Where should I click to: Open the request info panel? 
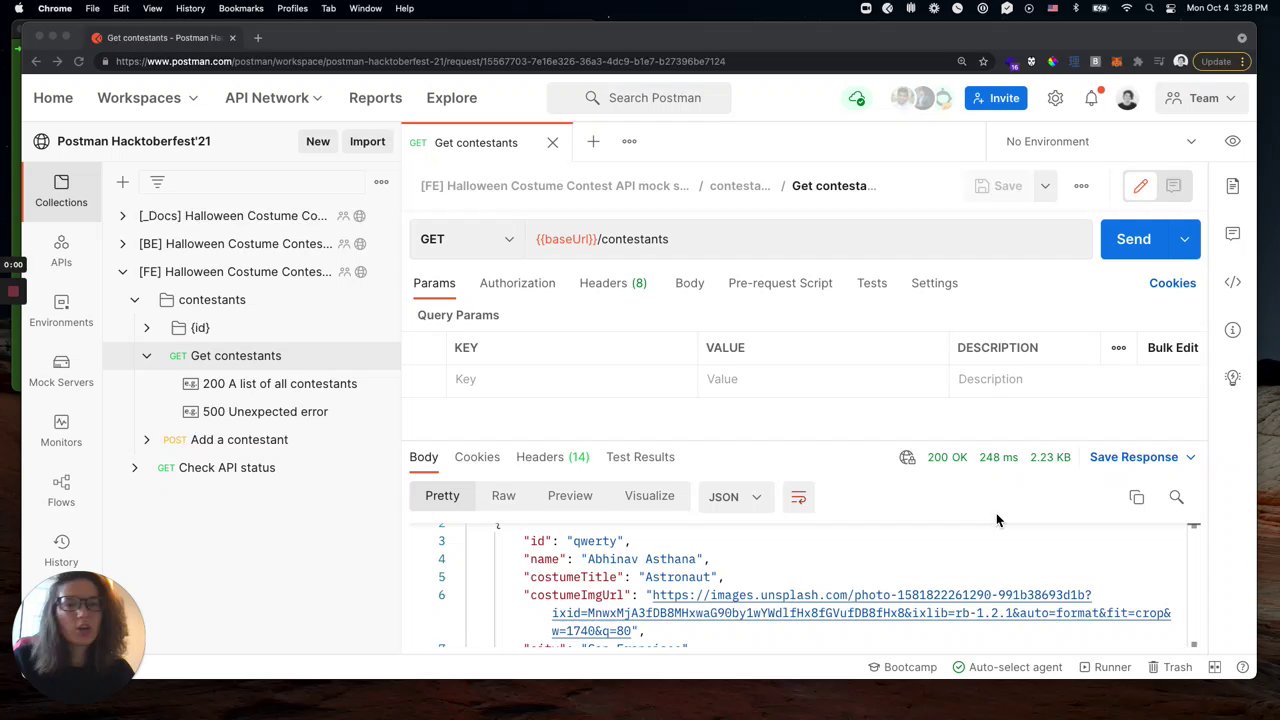pyautogui.click(x=1232, y=330)
